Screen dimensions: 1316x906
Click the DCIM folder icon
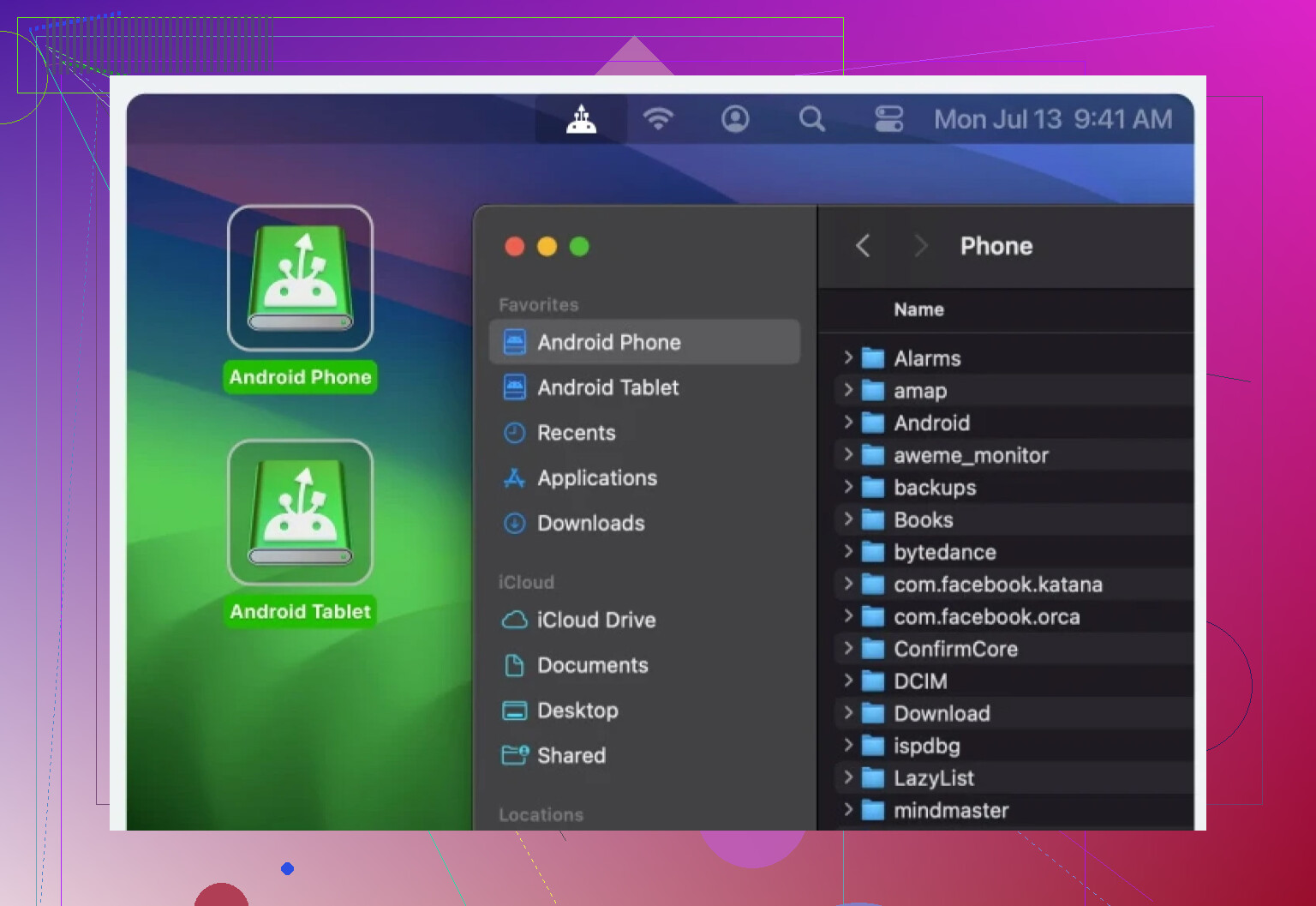pos(872,681)
